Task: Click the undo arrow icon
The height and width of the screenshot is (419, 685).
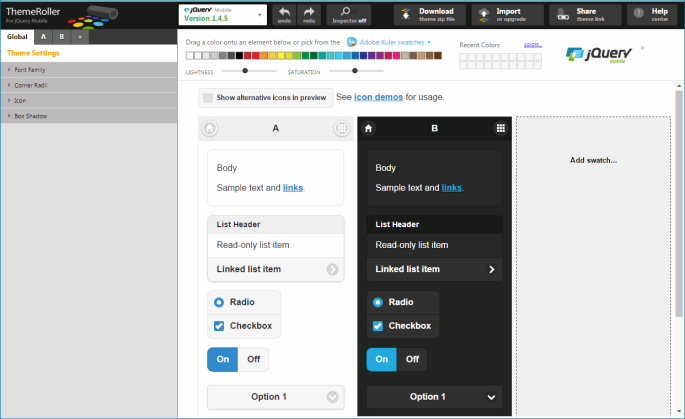Action: tap(284, 12)
